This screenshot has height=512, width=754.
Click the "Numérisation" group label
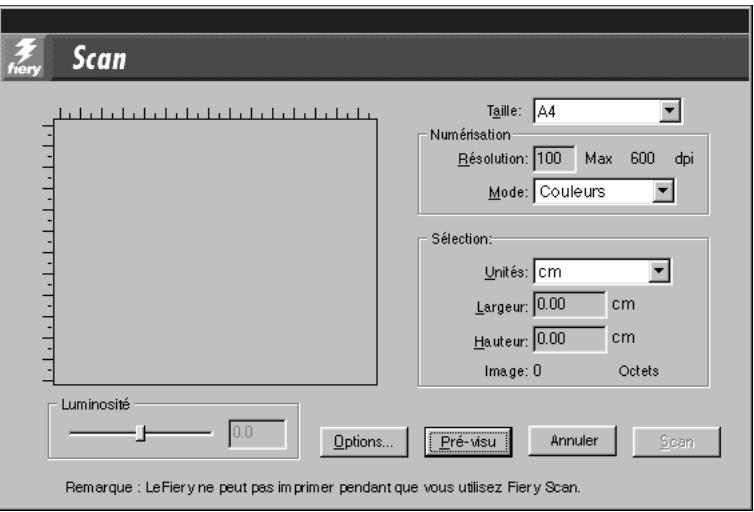click(x=470, y=135)
